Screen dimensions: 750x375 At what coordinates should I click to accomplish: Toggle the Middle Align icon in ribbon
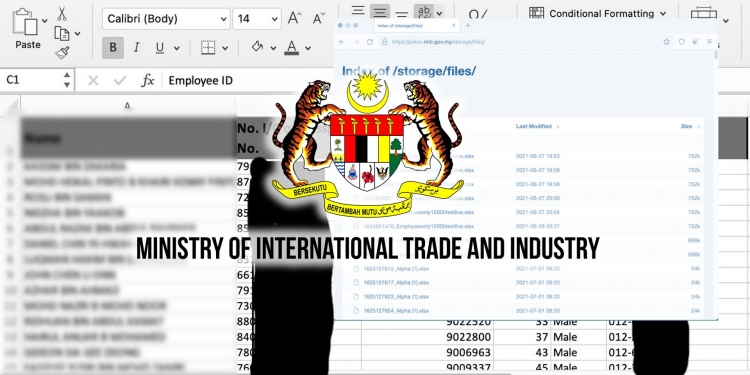pos(379,11)
